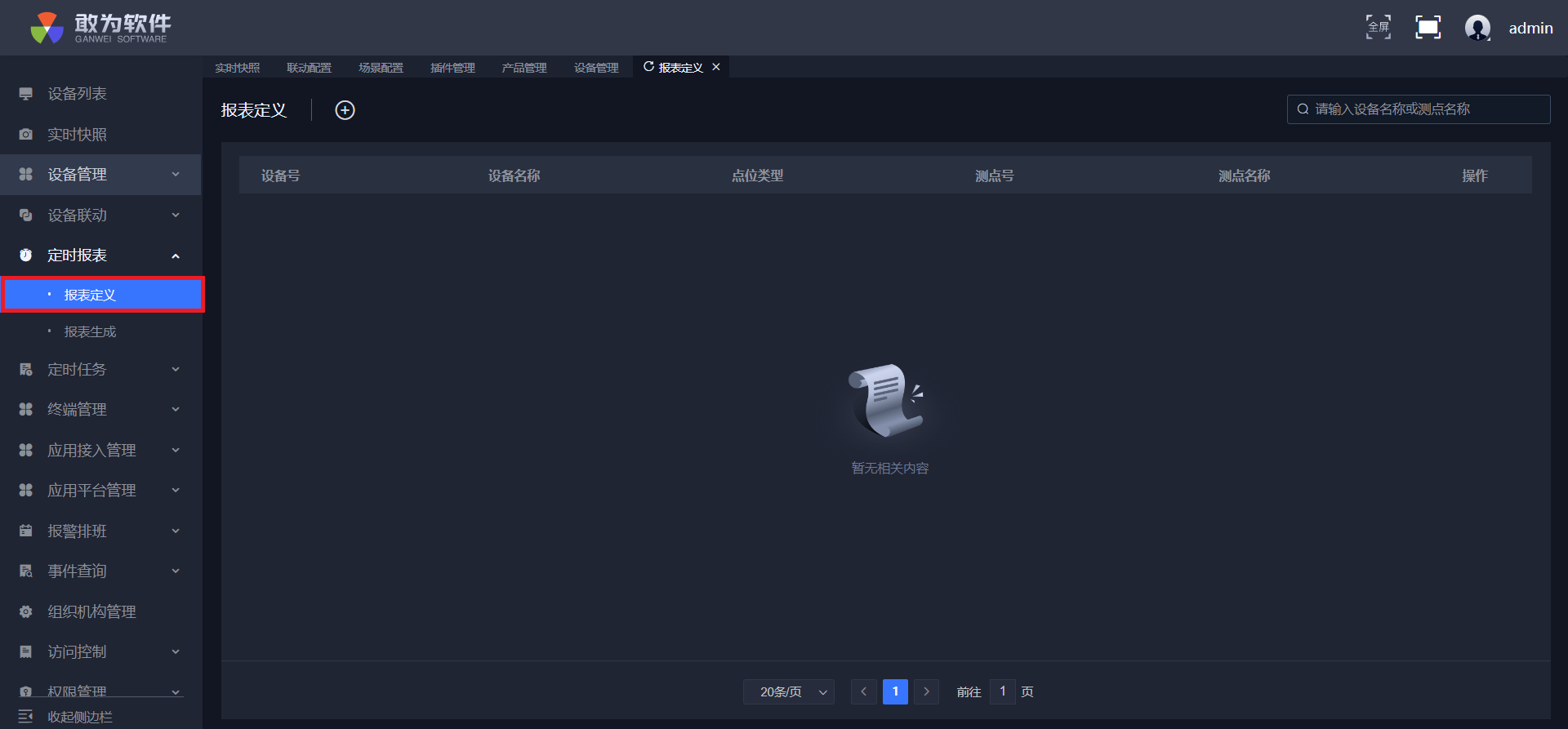Expand the 设备联动 menu chevron

click(x=176, y=215)
